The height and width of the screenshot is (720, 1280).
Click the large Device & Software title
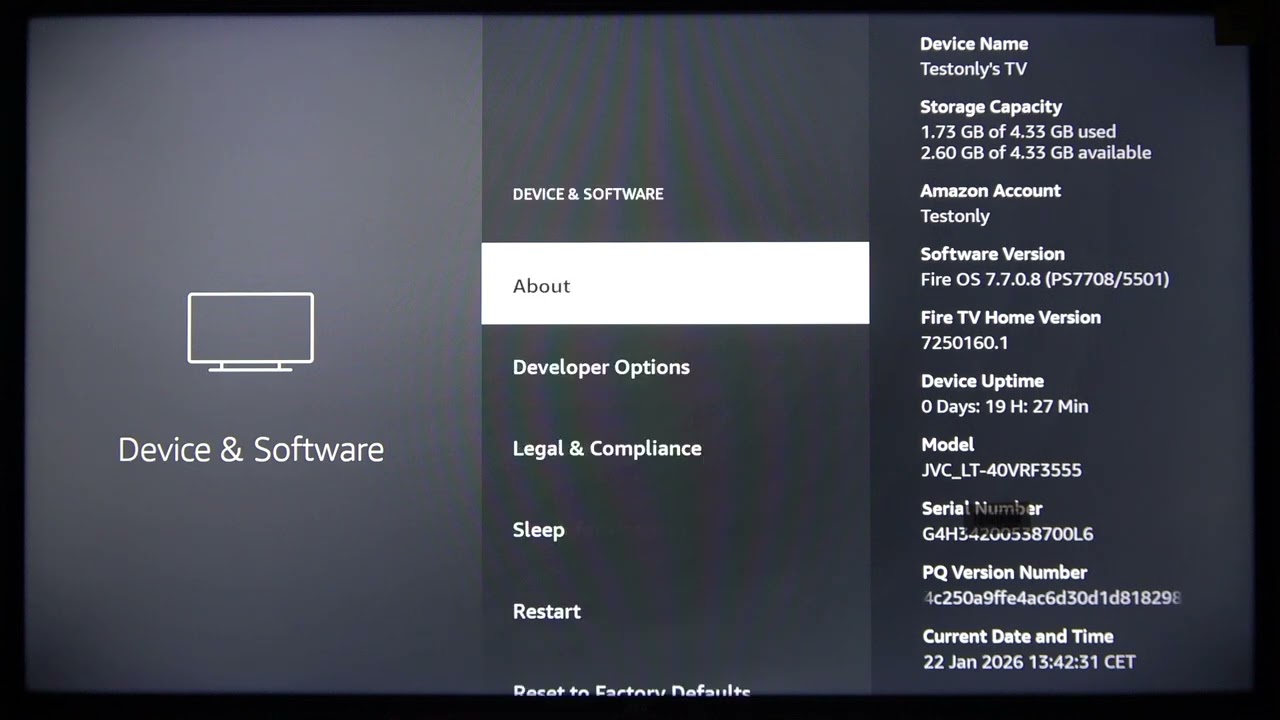[251, 449]
